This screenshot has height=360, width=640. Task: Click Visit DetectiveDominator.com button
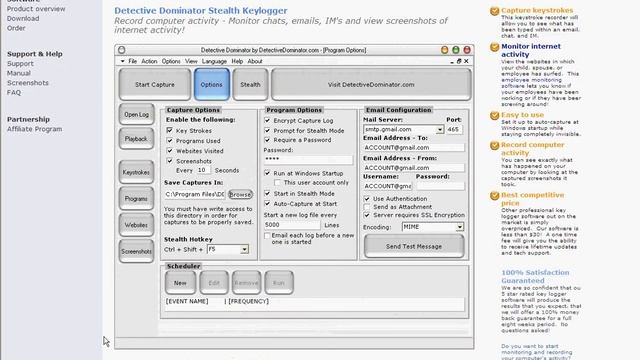[x=371, y=84]
